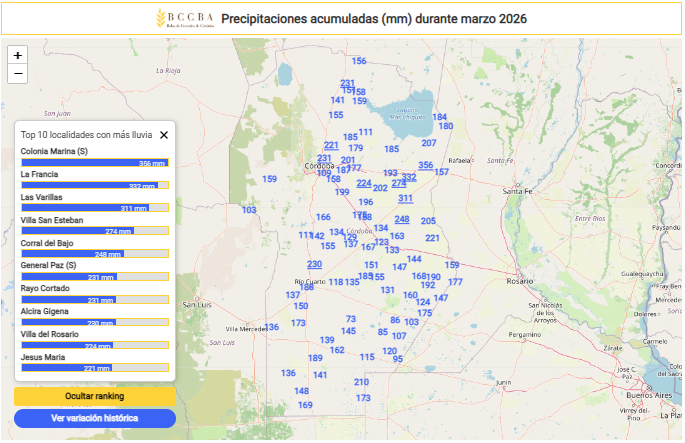The width and height of the screenshot is (685, 443).
Task: Pick Jesus María in ranking list
Action: coord(42,357)
